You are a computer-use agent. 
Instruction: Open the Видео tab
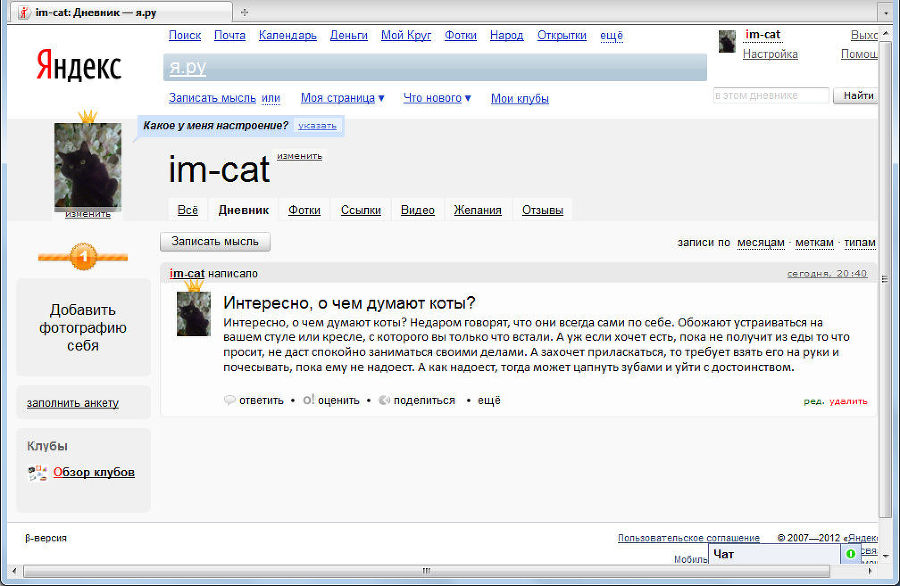(x=418, y=210)
